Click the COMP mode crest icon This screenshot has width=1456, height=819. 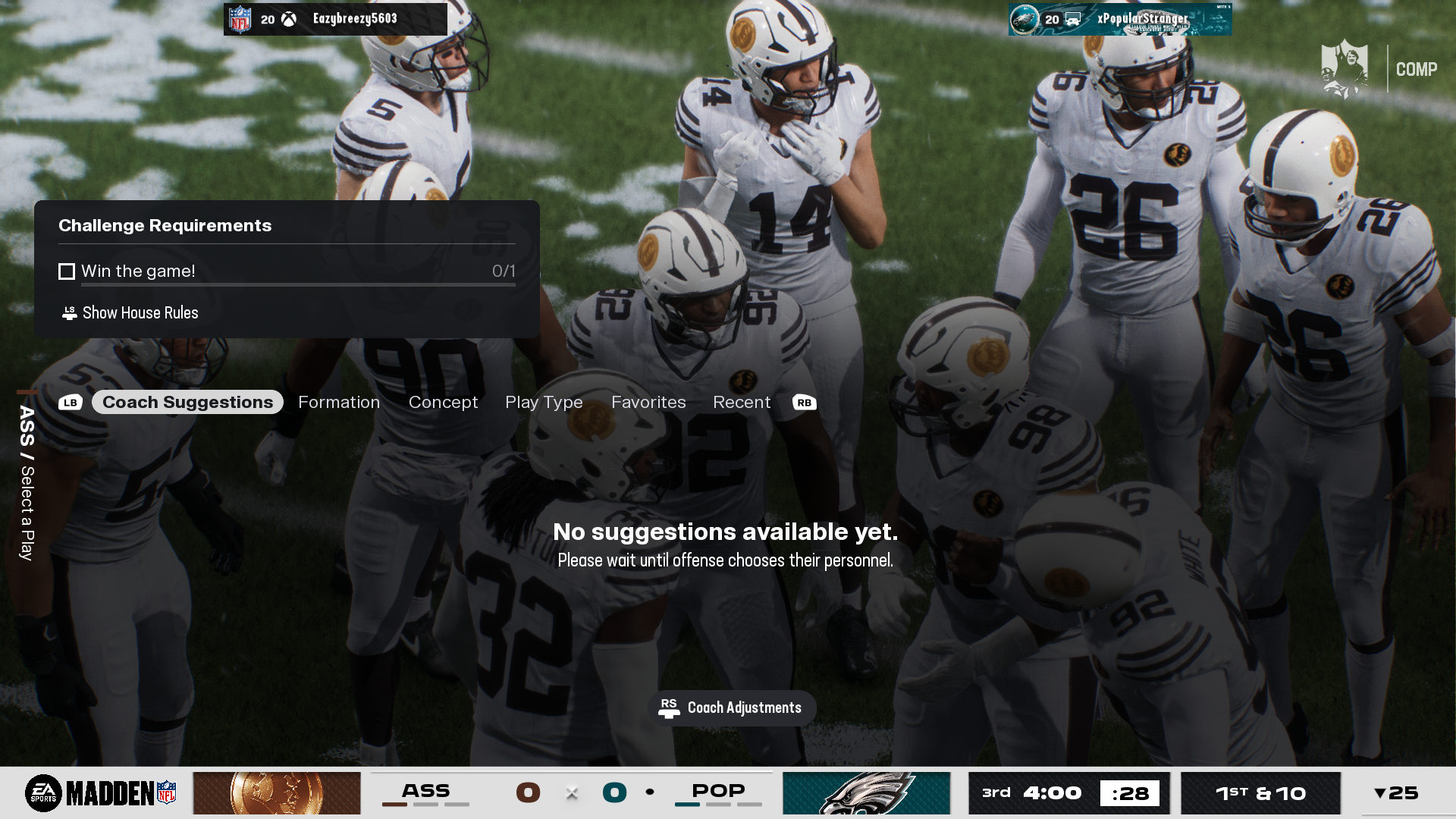click(x=1345, y=69)
